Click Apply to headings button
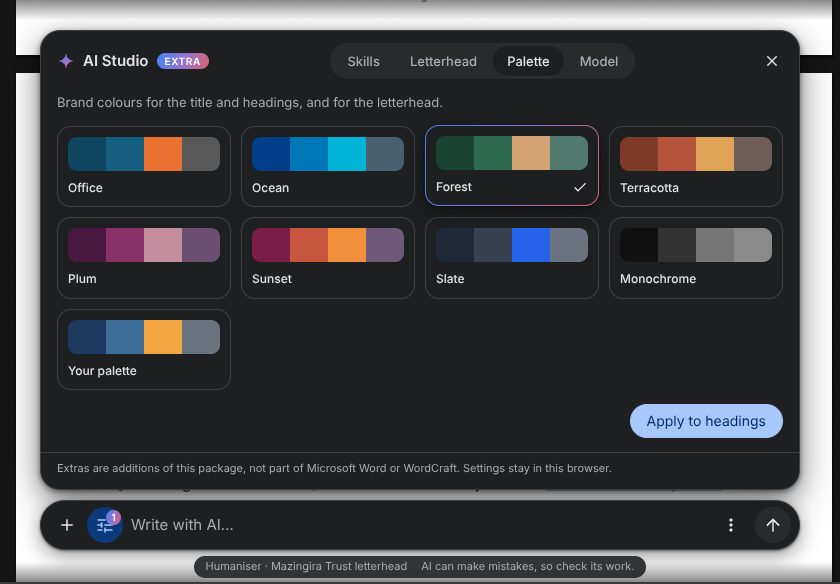 coord(706,421)
